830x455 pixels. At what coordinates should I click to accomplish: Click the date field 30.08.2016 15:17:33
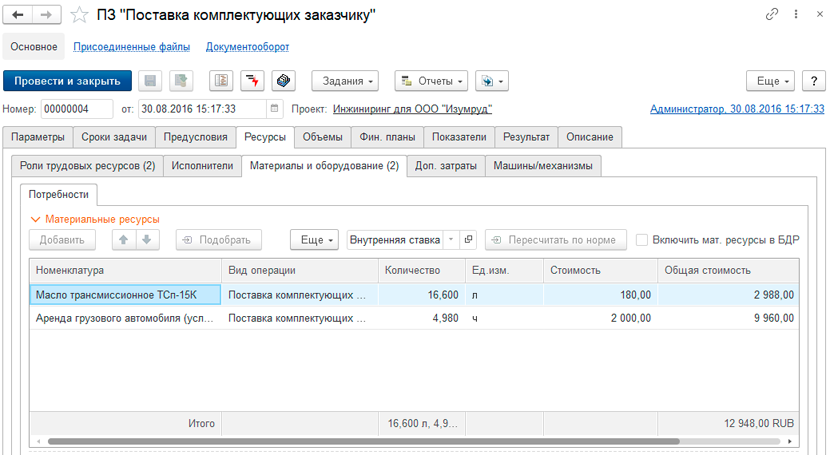[x=203, y=109]
